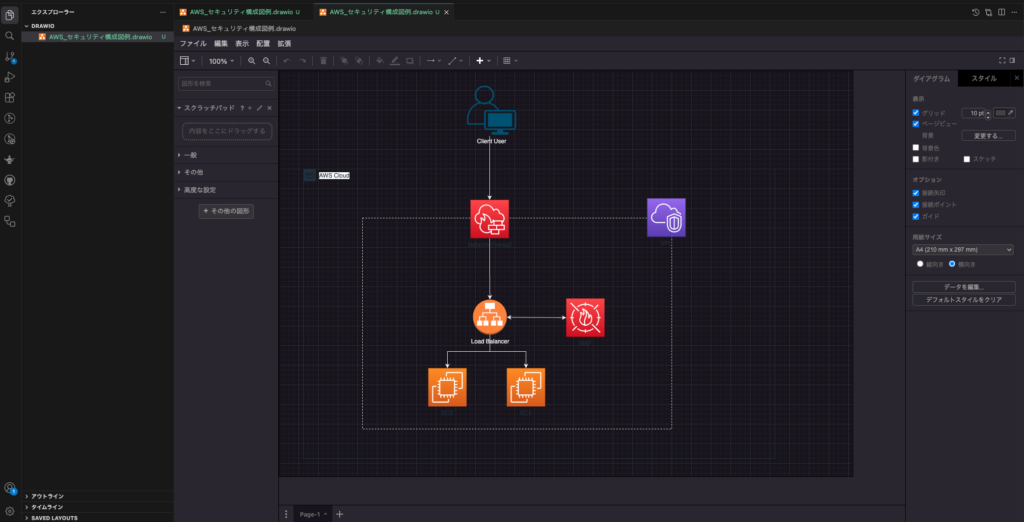Click the zoom in magnifier icon

pyautogui.click(x=252, y=61)
